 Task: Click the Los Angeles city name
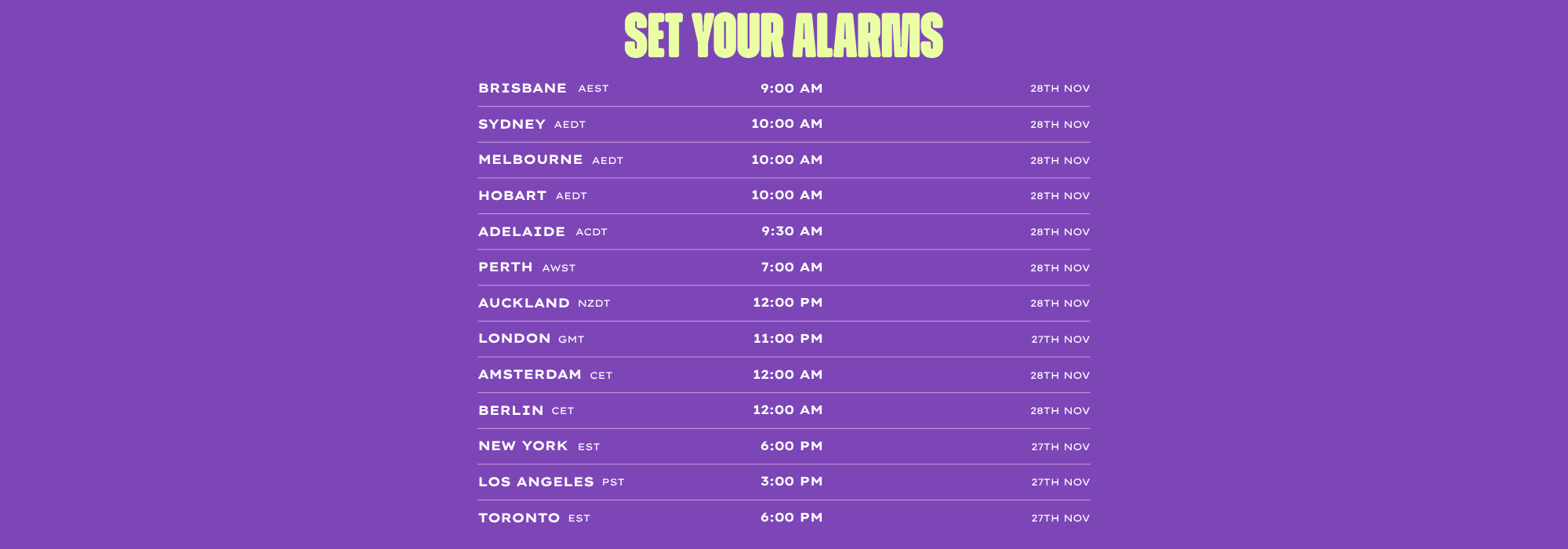535,482
